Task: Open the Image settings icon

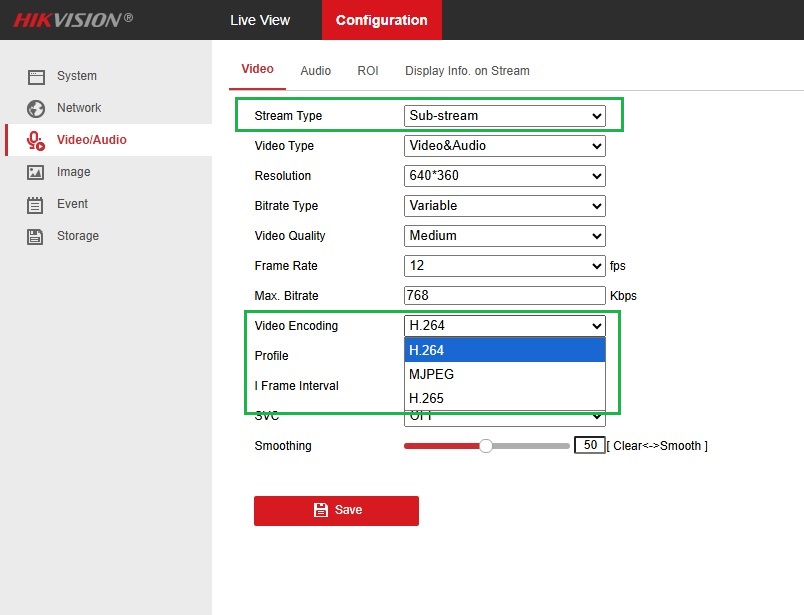Action: pyautogui.click(x=36, y=171)
